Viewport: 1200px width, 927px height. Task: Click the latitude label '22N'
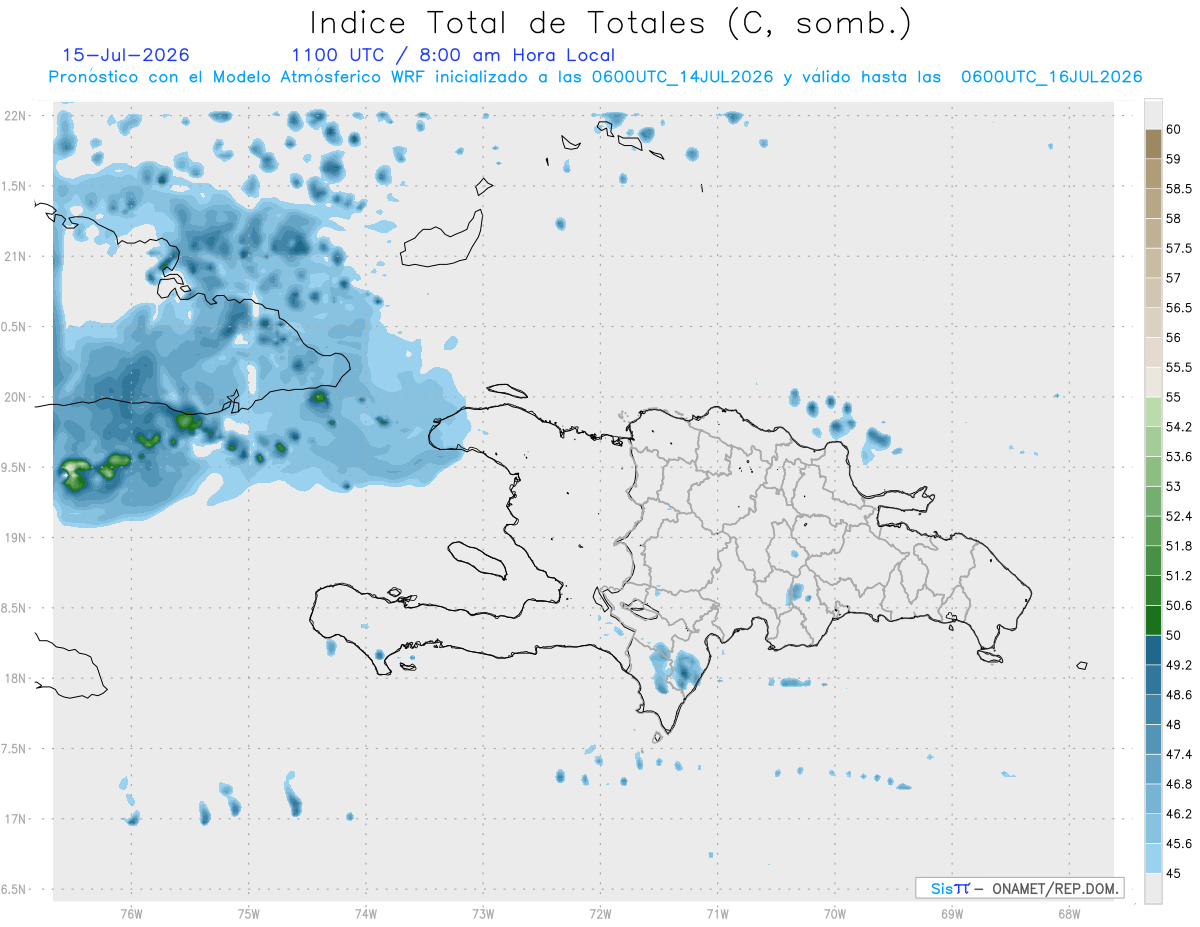click(x=17, y=116)
